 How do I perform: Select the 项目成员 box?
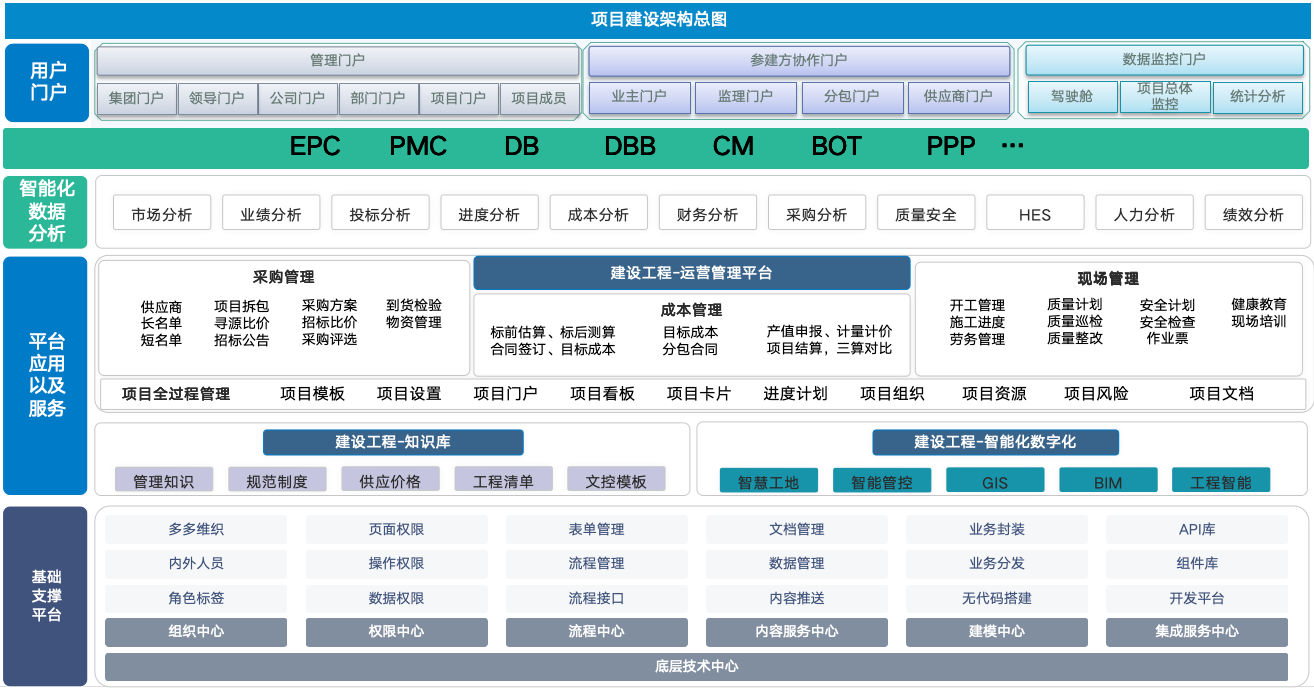(539, 98)
